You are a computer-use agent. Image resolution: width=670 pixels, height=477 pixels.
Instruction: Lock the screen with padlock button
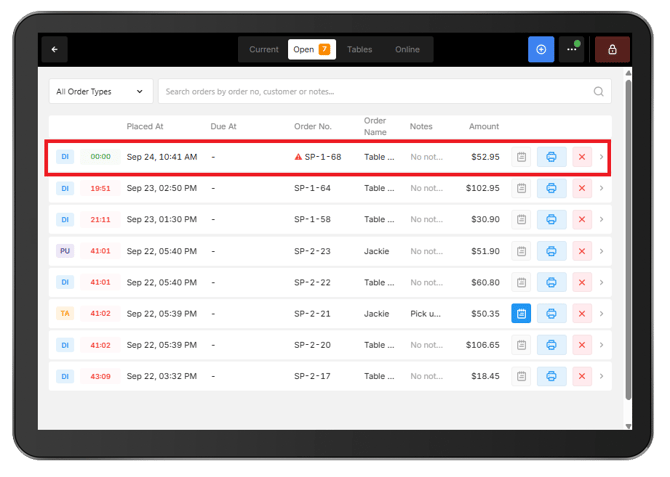tap(612, 50)
